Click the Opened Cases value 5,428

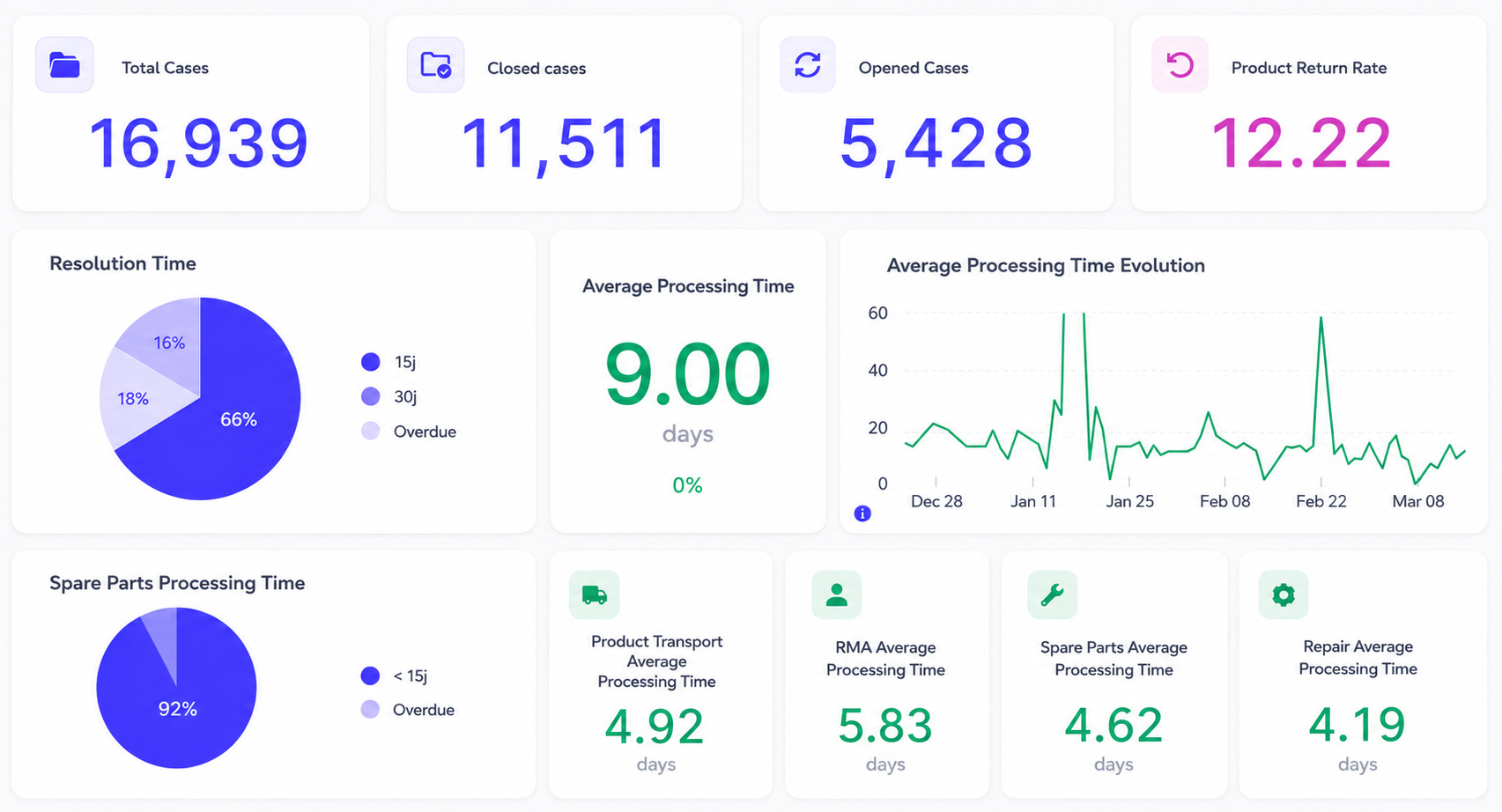tap(936, 144)
